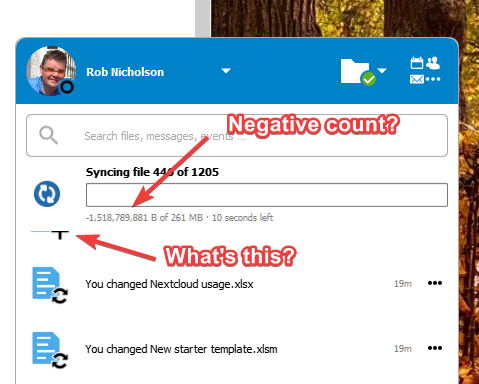
Task: Click the search magnifier icon
Action: (x=48, y=135)
